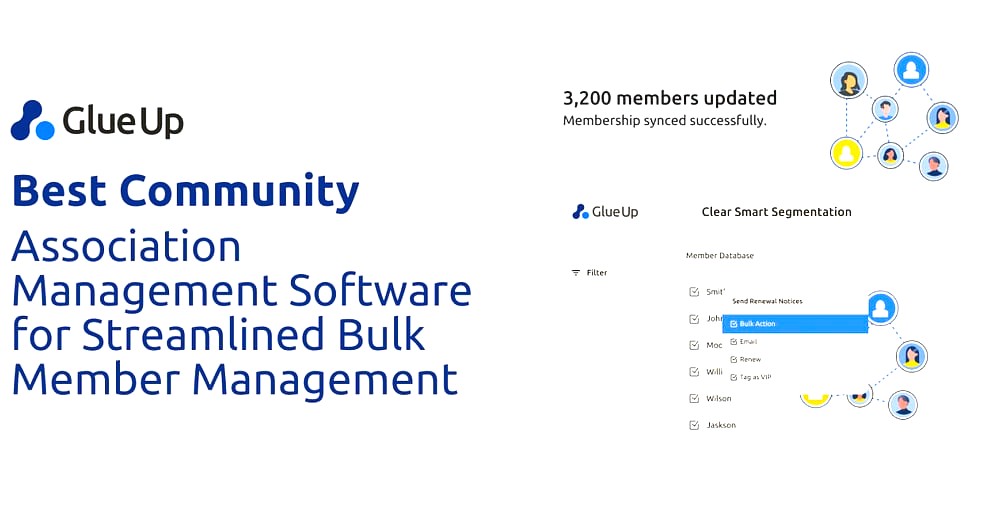Toggle the Jaskson member checkbox
This screenshot has height=525, width=1000.
(x=694, y=425)
